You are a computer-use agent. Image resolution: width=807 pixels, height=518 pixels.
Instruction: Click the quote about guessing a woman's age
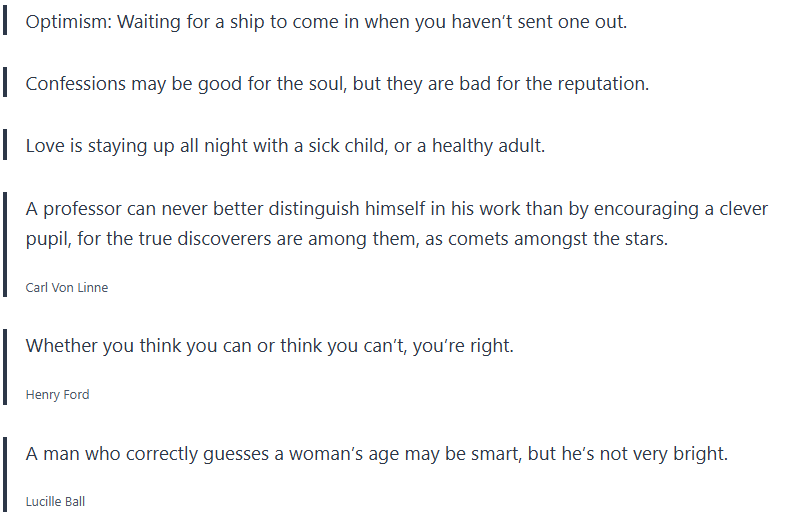point(376,453)
